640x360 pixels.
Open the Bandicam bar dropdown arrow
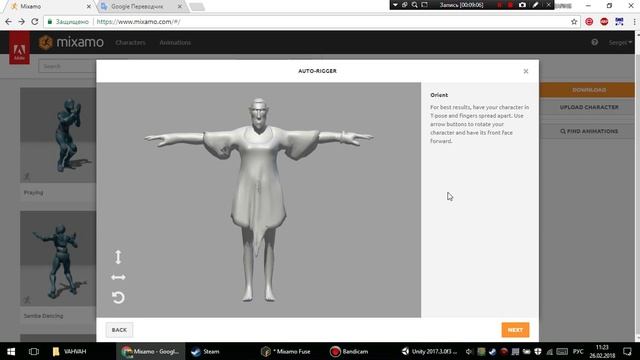click(395, 5)
